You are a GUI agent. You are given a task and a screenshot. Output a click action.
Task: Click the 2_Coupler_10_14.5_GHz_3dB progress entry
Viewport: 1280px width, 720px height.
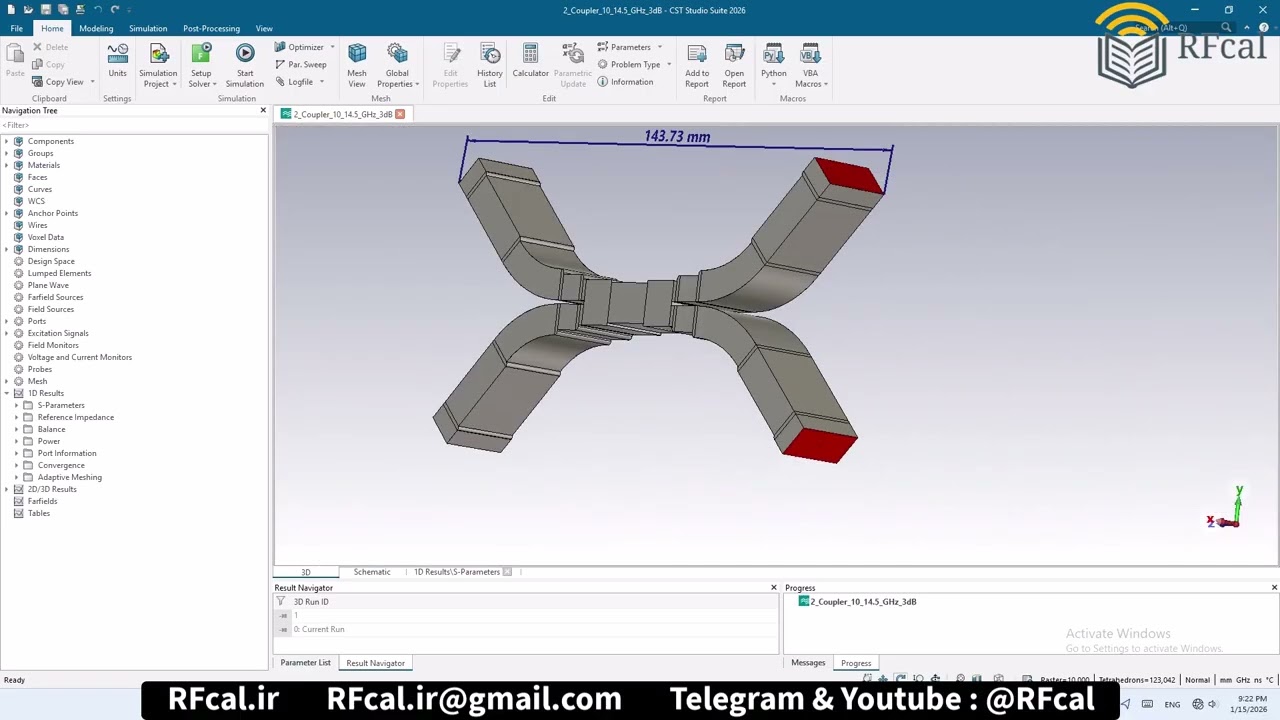[x=863, y=602]
